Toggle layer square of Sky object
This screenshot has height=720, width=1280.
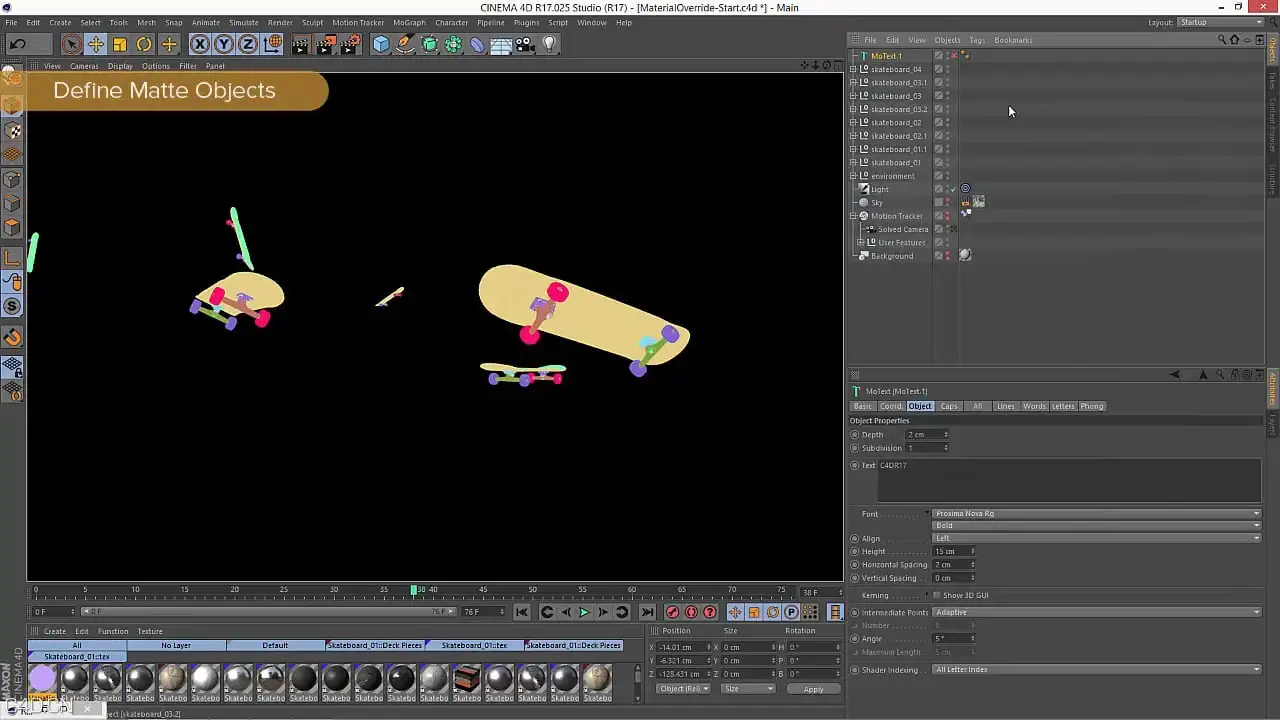[938, 202]
